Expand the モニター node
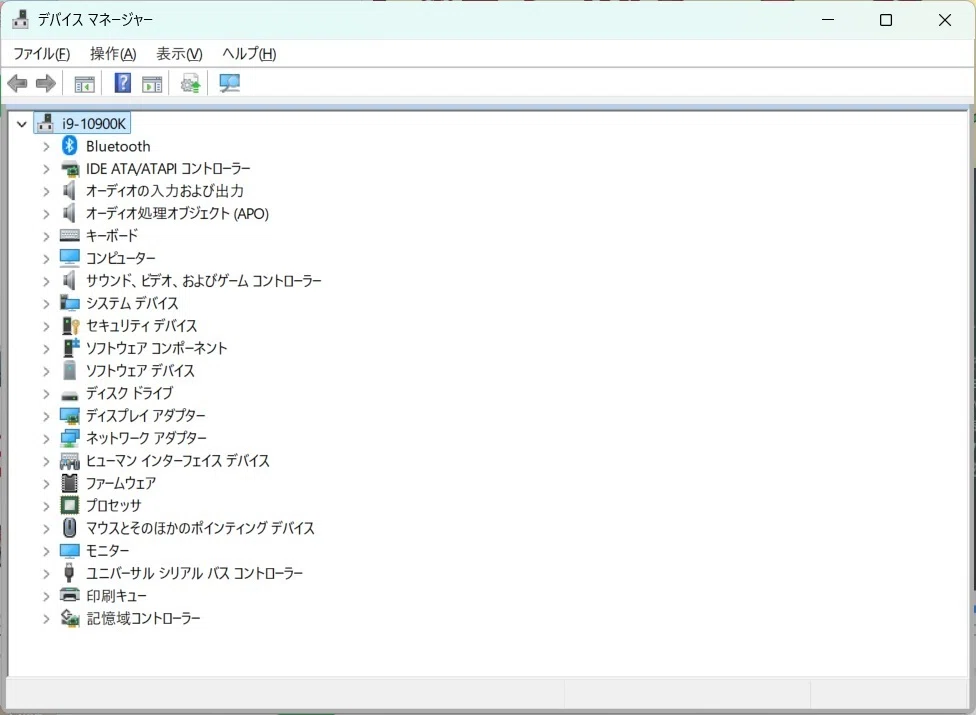The width and height of the screenshot is (976, 715). (x=46, y=551)
